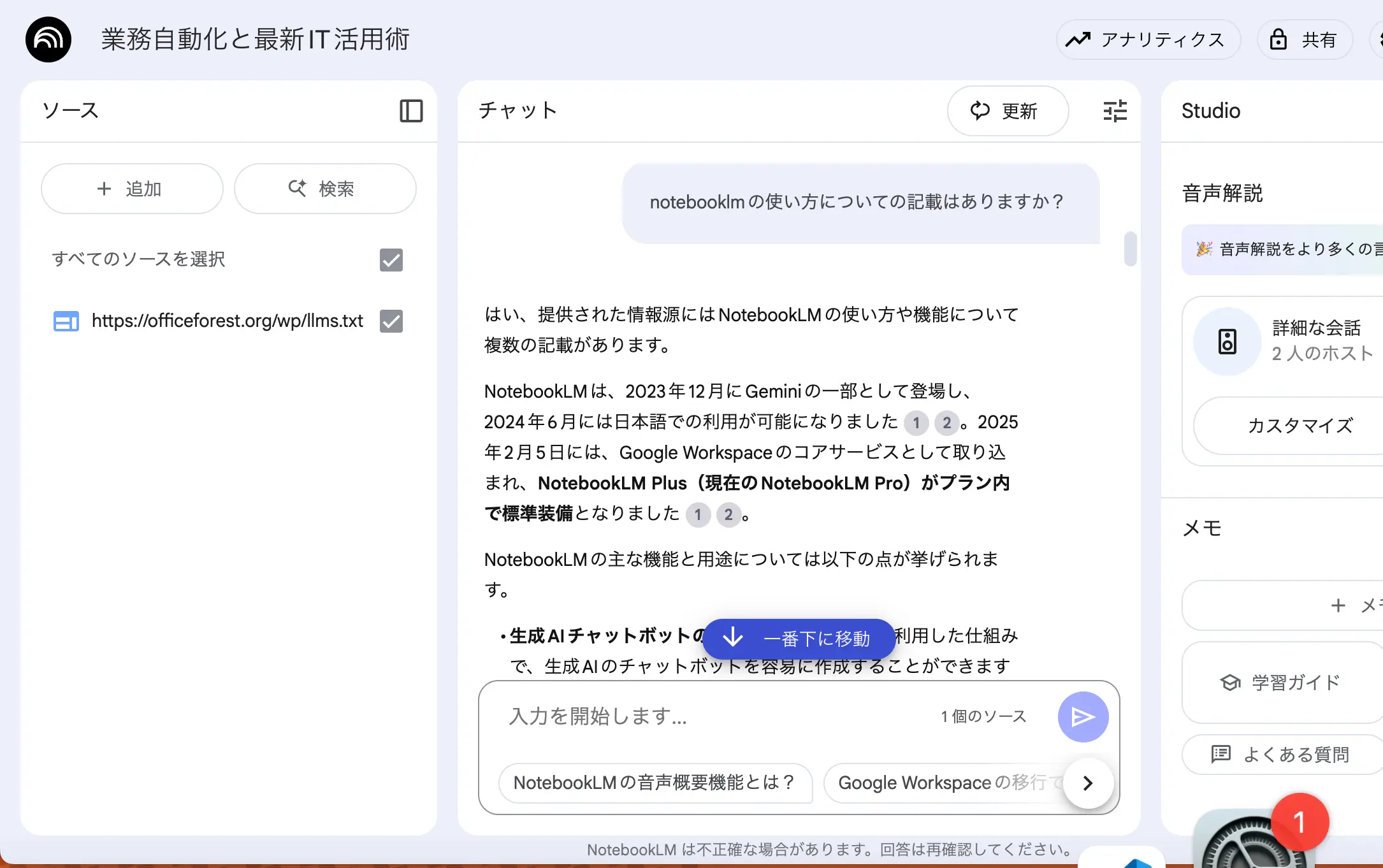Click citation 2 after 可能になりました

point(946,423)
